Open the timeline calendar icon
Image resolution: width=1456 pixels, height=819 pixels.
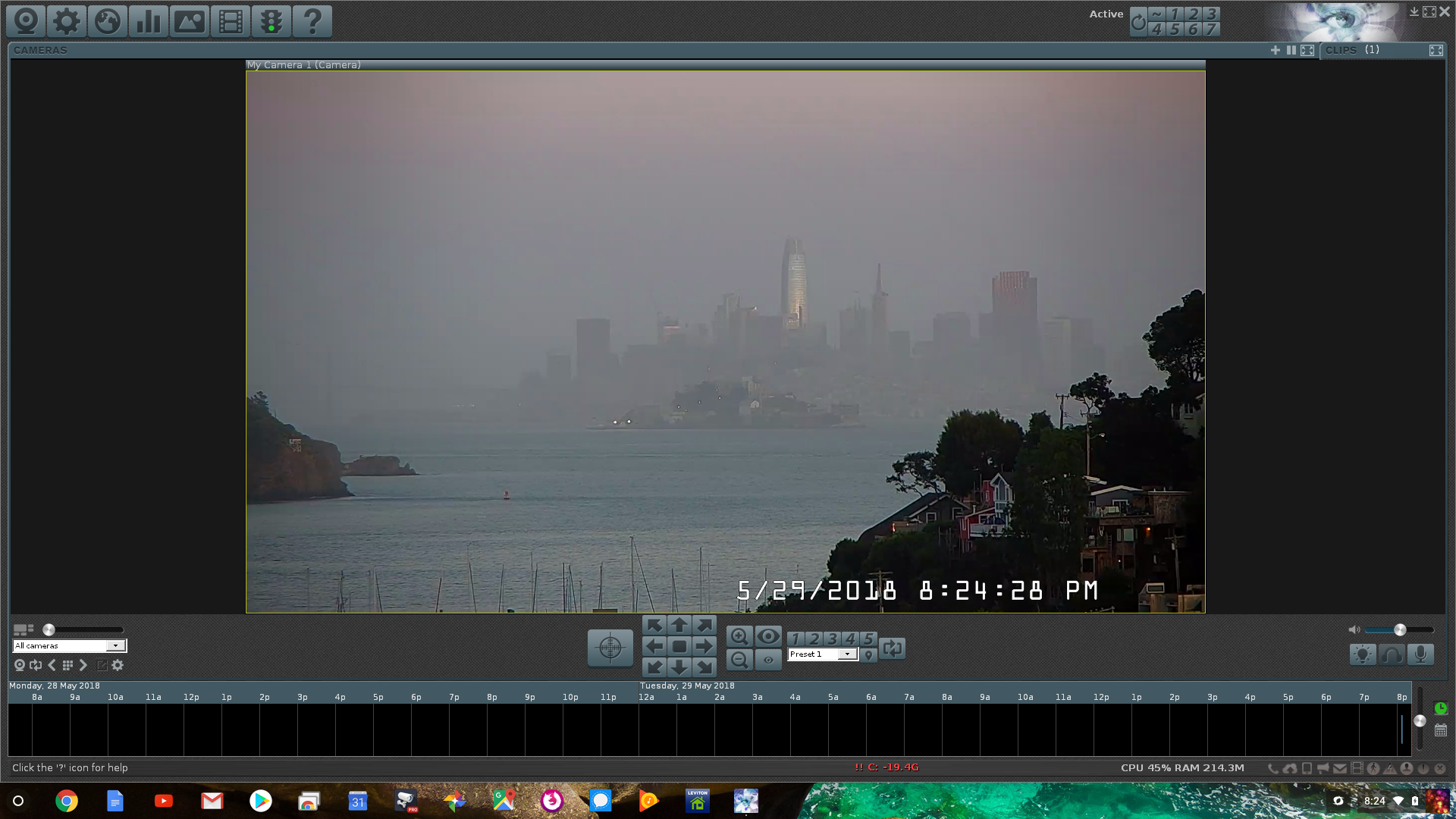pos(1441,730)
